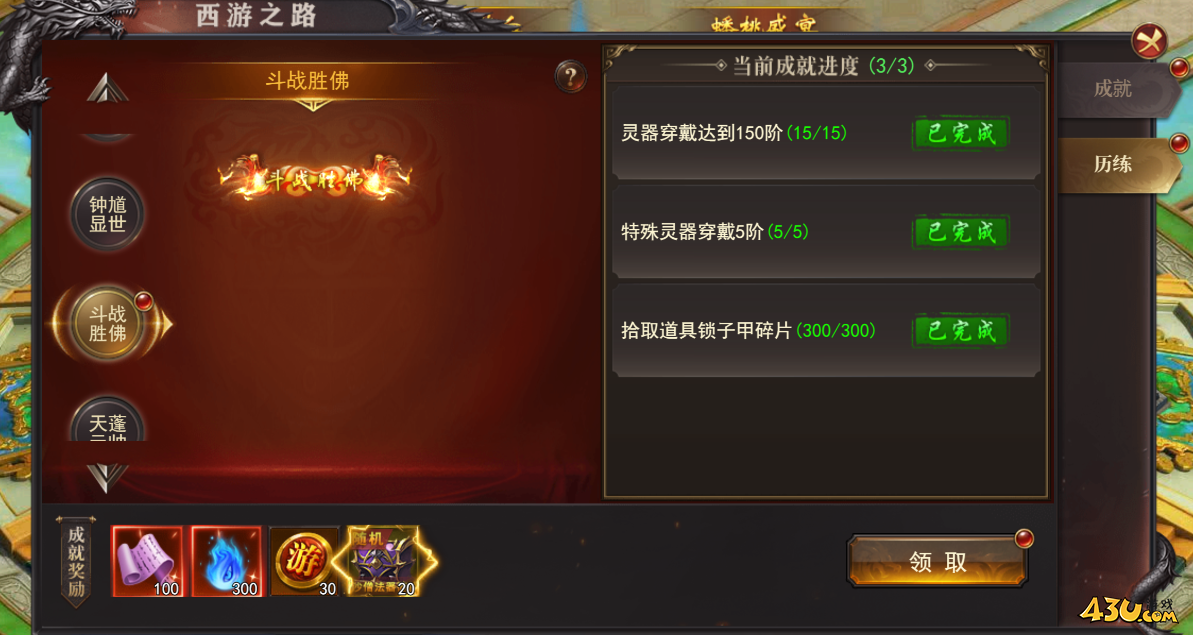Expand the chevron under 斗战胜佛 header
This screenshot has height=635, width=1193.
(x=310, y=106)
